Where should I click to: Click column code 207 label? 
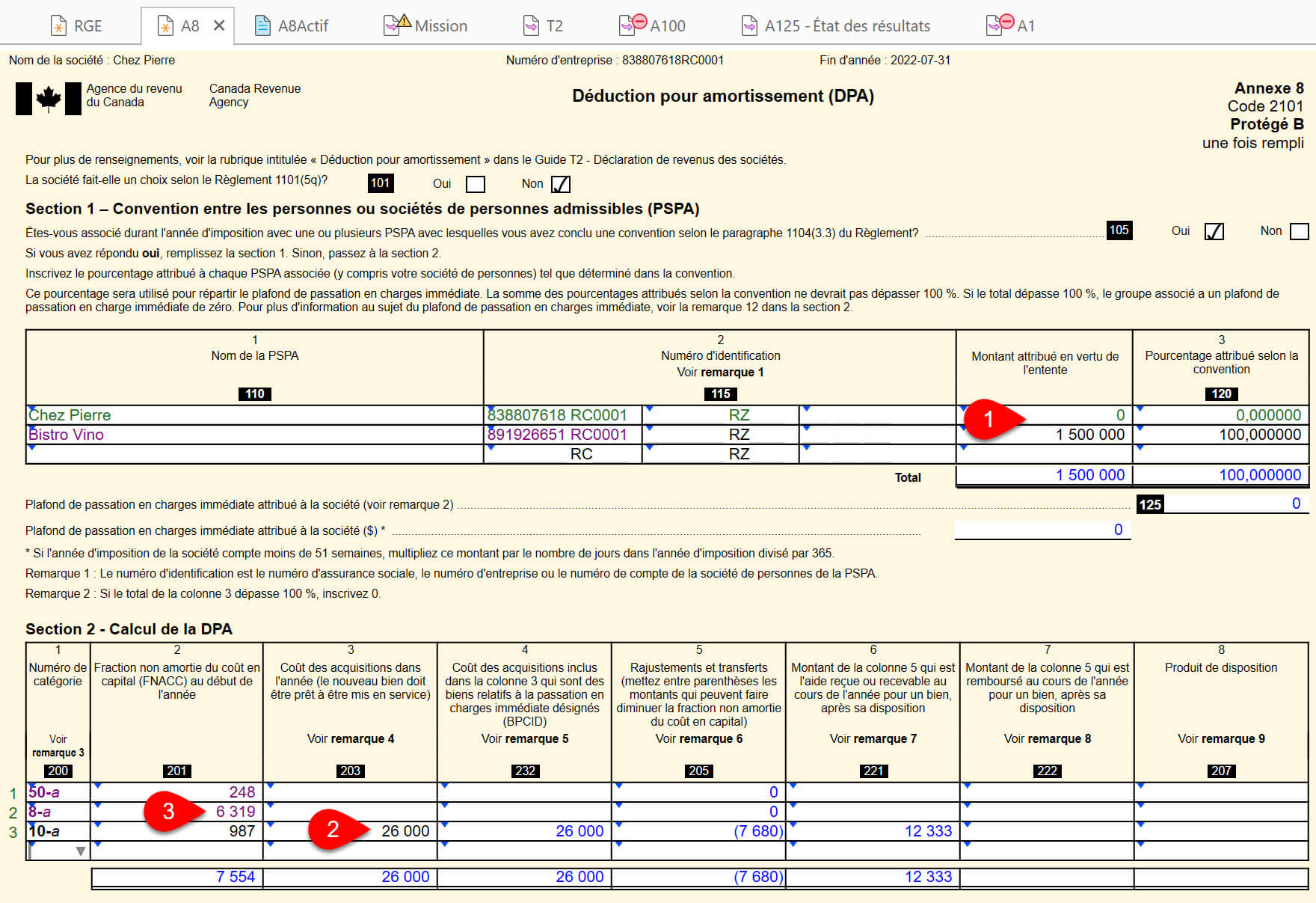[x=1222, y=771]
